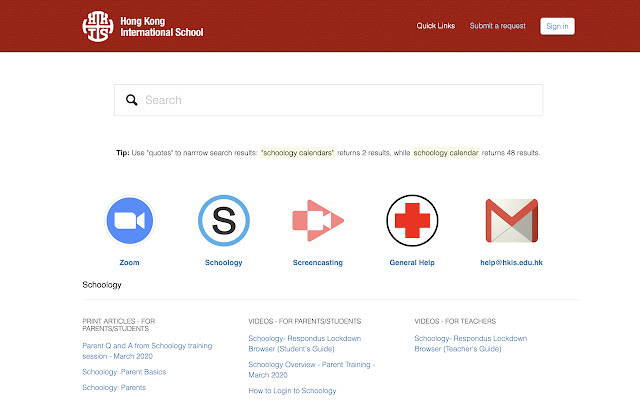Click the highlighted "schoology calendars" quoted example
The width and height of the screenshot is (640, 400).
click(298, 153)
